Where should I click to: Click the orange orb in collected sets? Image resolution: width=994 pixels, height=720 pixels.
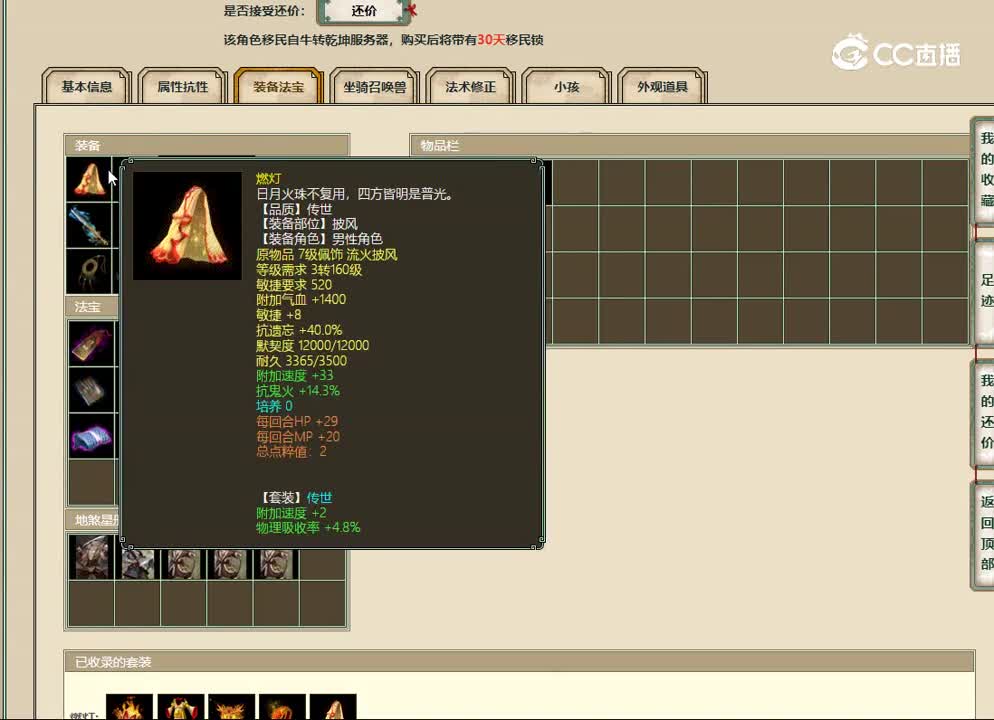[x=282, y=707]
